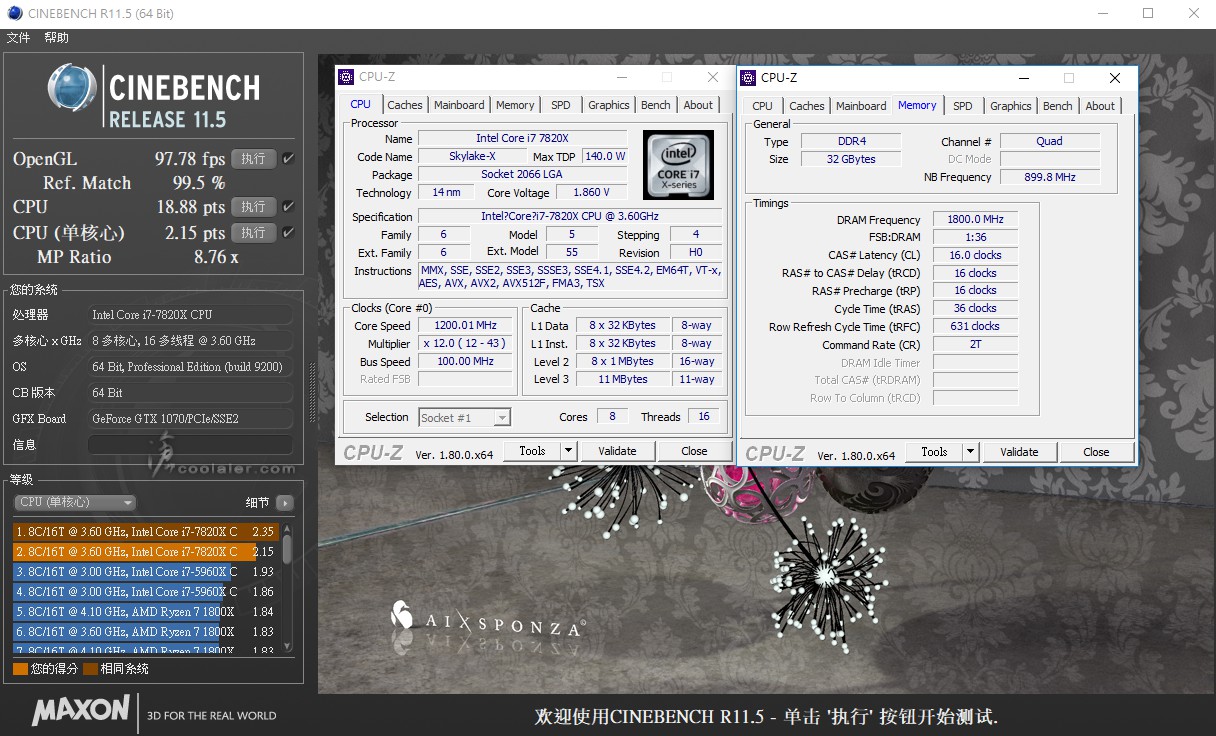Click the Intel Core i7 X-series logo
This screenshot has height=736, width=1216.
coord(678,165)
